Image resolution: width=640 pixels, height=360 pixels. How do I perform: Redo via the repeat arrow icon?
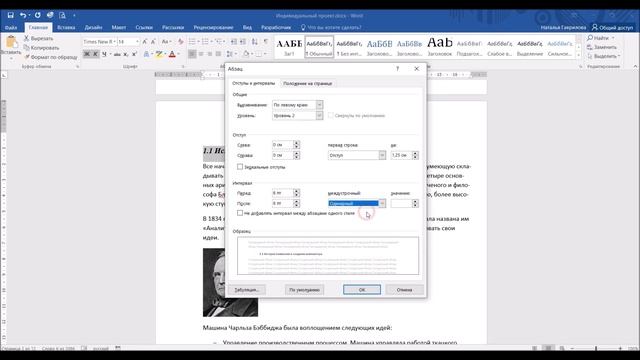tap(38, 15)
